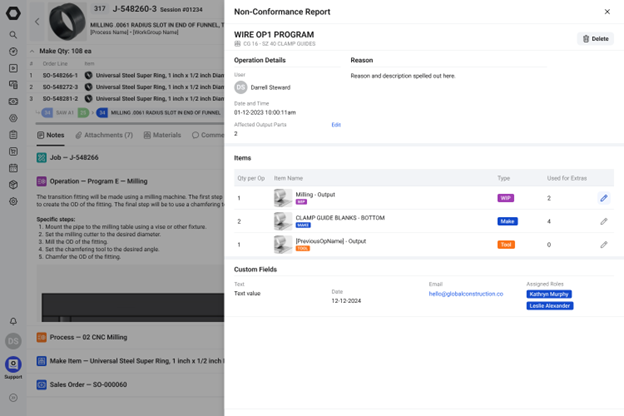Click Edit link for Affected Output Parts

(336, 125)
